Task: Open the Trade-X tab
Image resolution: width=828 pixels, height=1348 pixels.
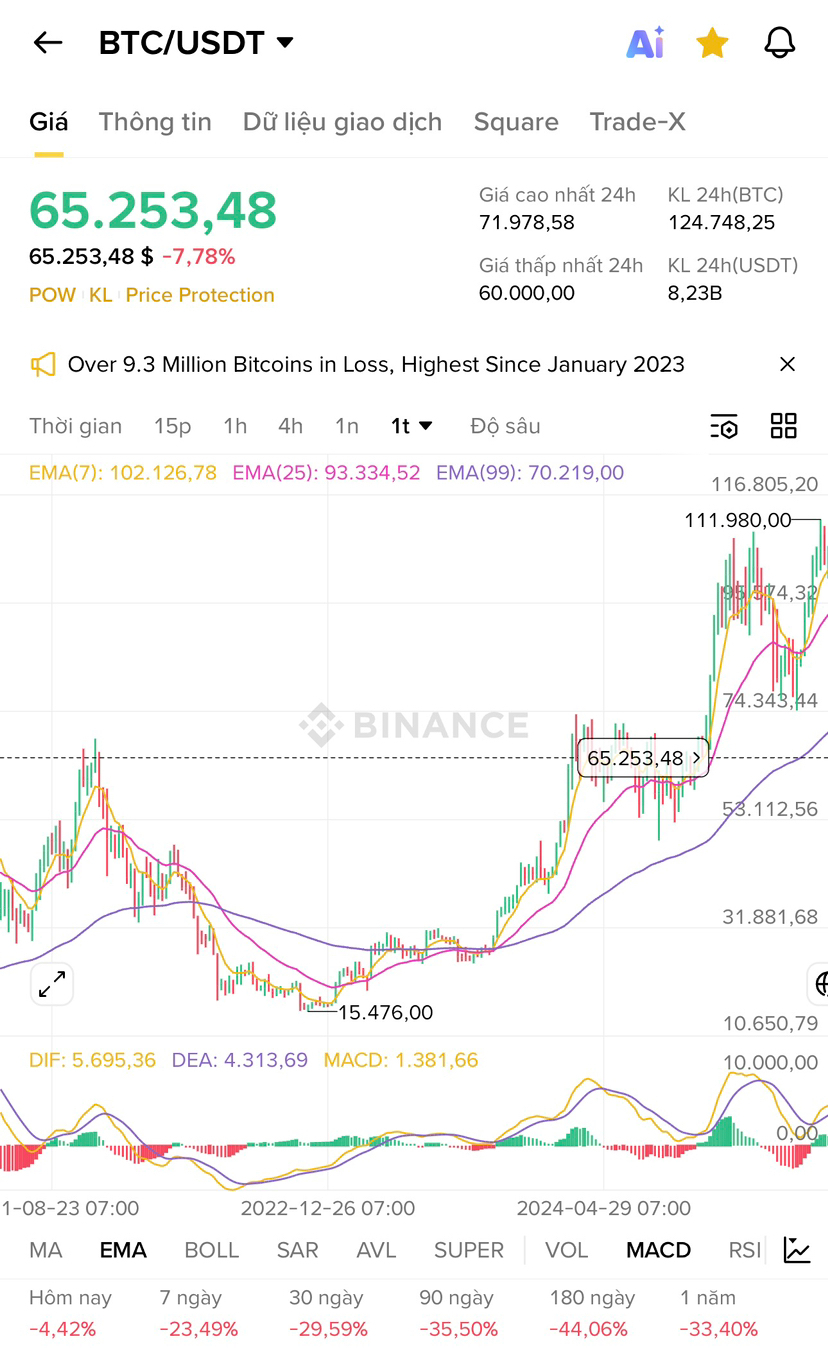Action: pos(638,122)
